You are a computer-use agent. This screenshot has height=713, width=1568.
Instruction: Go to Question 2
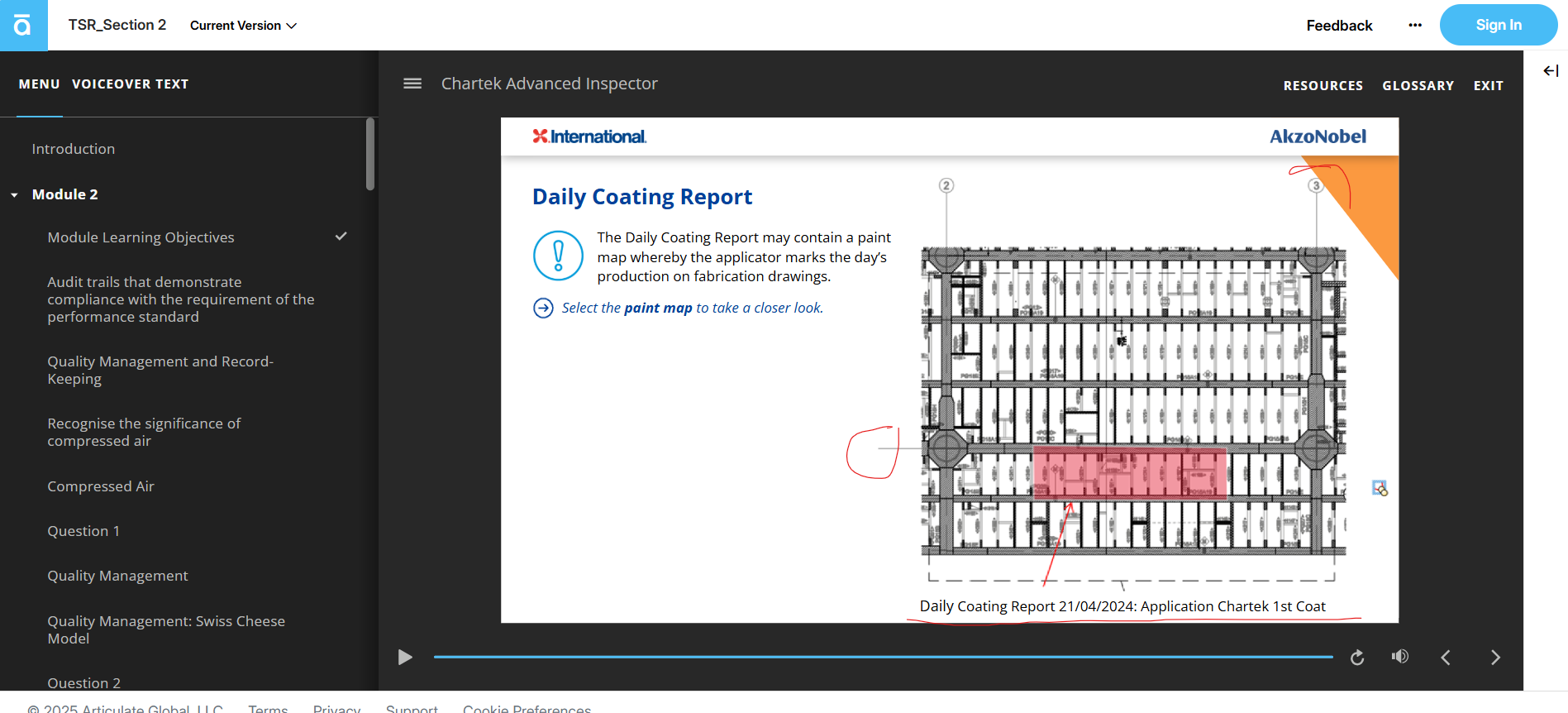pyautogui.click(x=83, y=682)
